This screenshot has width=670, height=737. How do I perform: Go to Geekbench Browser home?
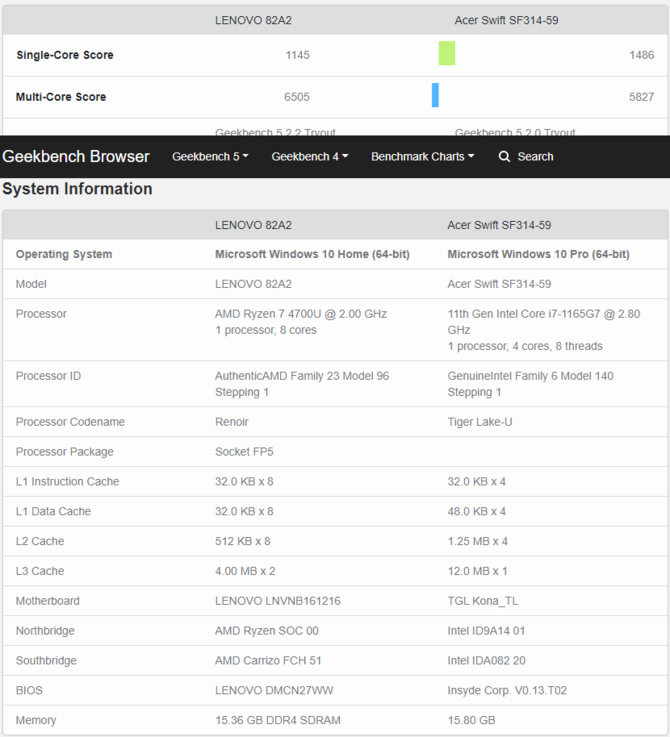click(x=76, y=157)
